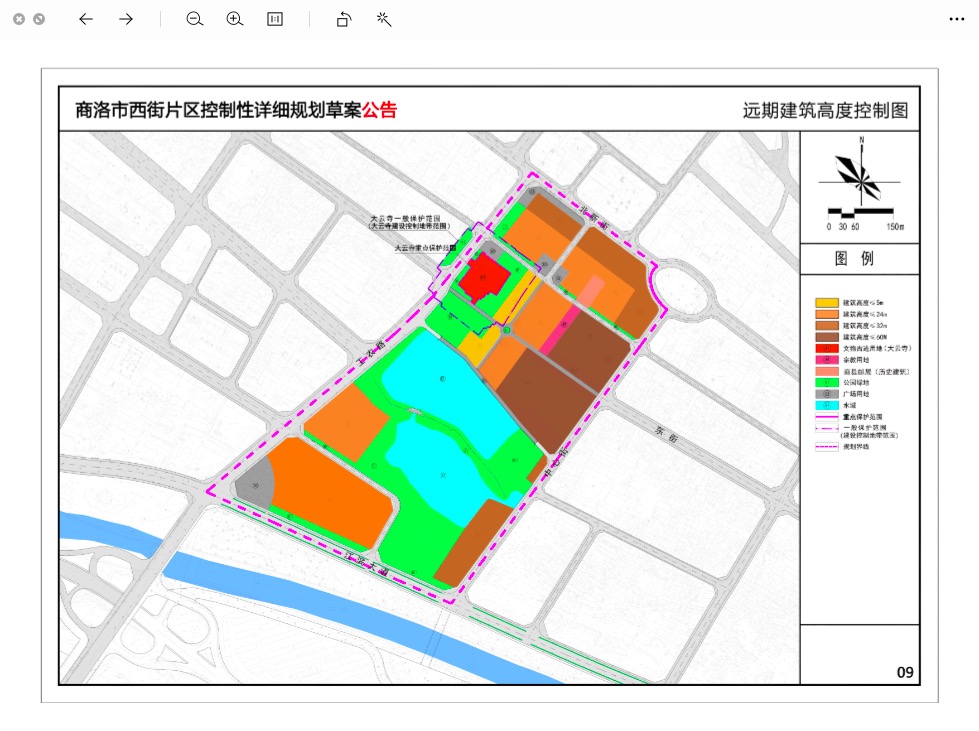Apply magic wand auto-enhance
Screen dimensions: 979x731
click(384, 19)
